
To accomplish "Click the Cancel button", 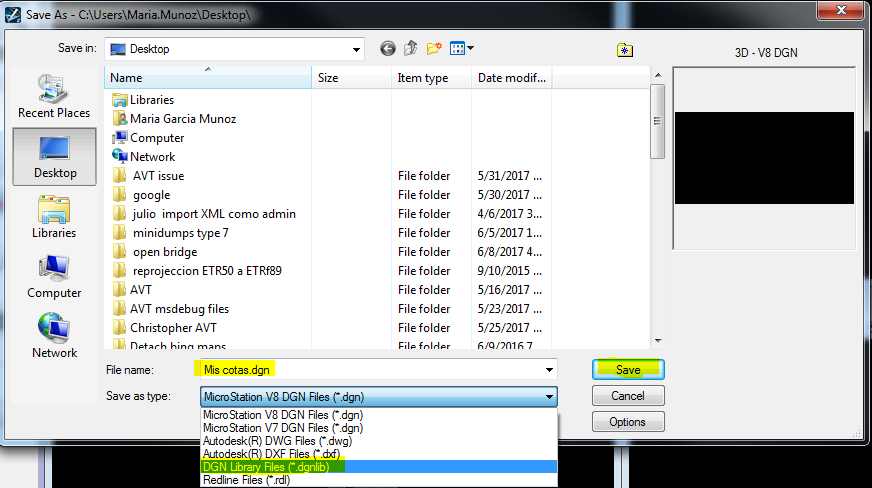I will [x=628, y=396].
